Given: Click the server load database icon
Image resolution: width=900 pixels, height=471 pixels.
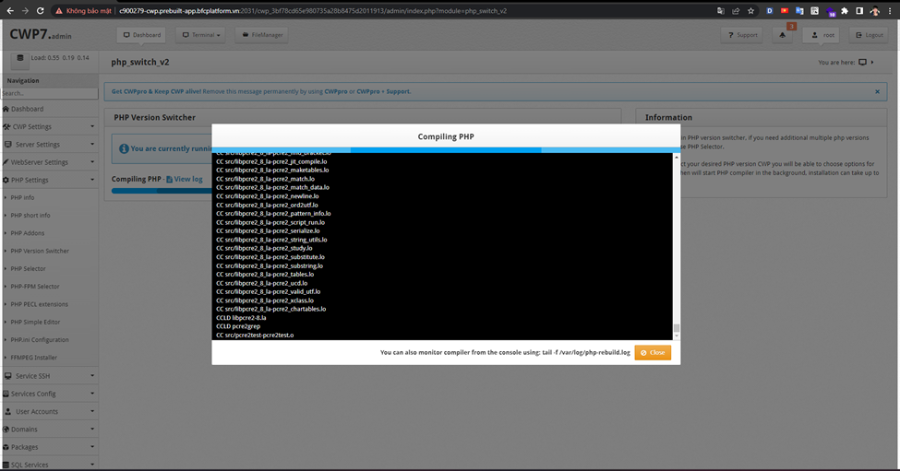Looking at the screenshot, I should point(20,58).
